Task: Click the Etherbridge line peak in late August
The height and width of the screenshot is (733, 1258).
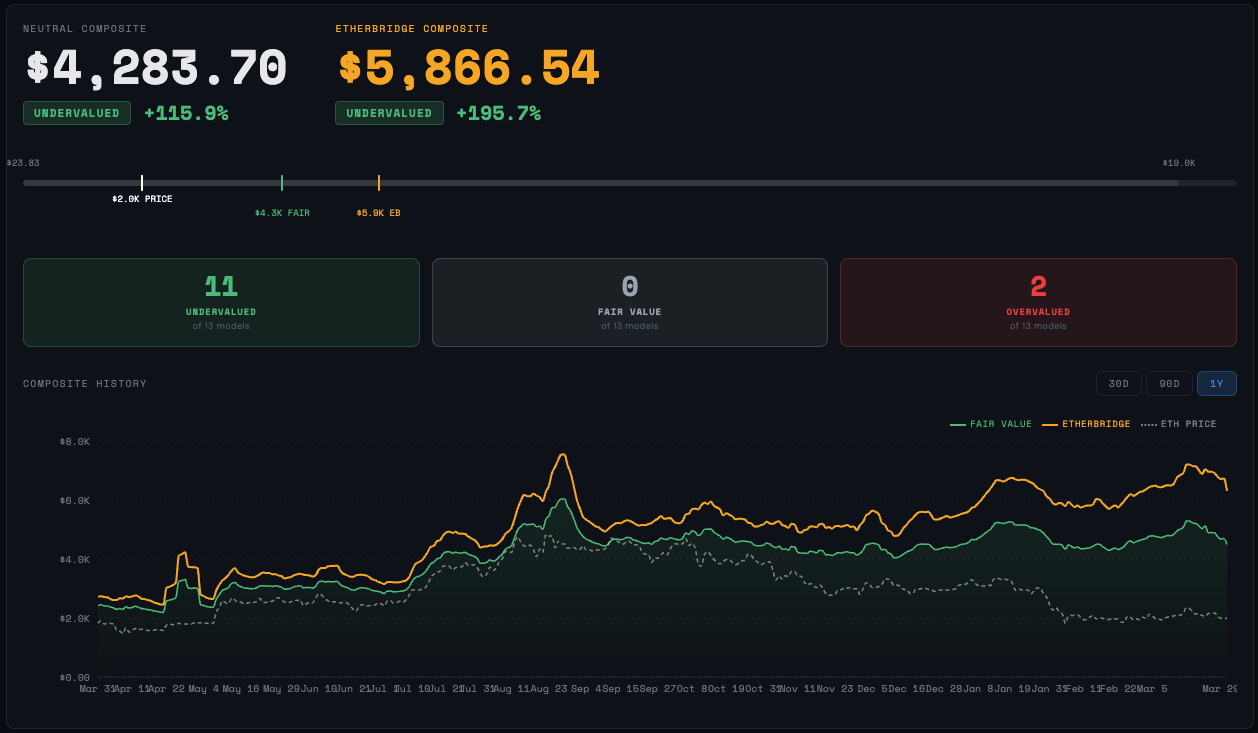Action: click(x=563, y=455)
